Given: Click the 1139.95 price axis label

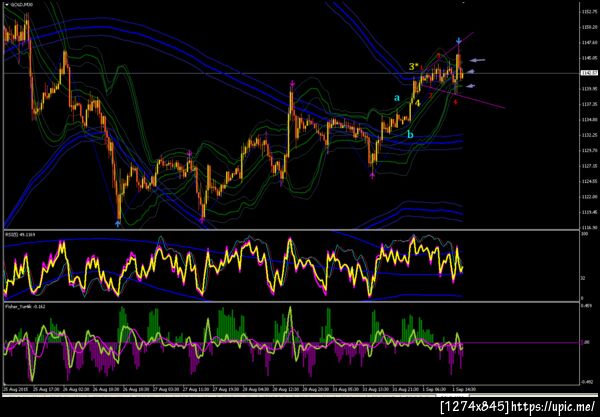Looking at the screenshot, I should 589,89.
